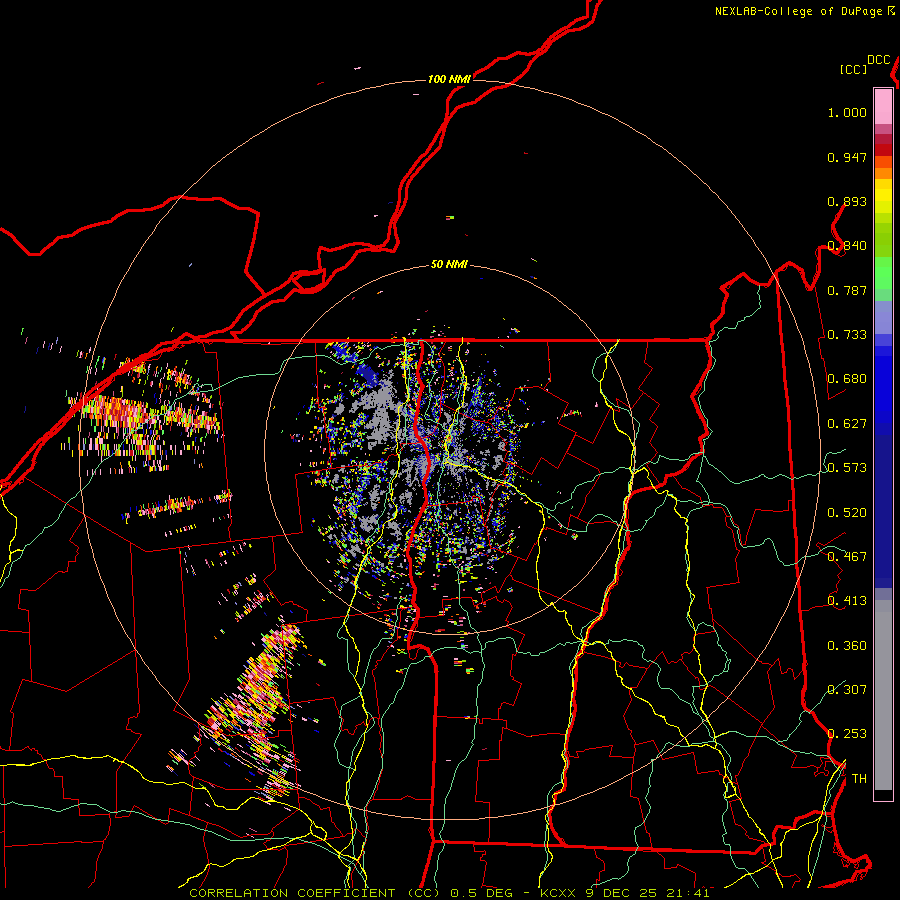
Task: Select the 0.893 scale value
Action: click(x=847, y=201)
